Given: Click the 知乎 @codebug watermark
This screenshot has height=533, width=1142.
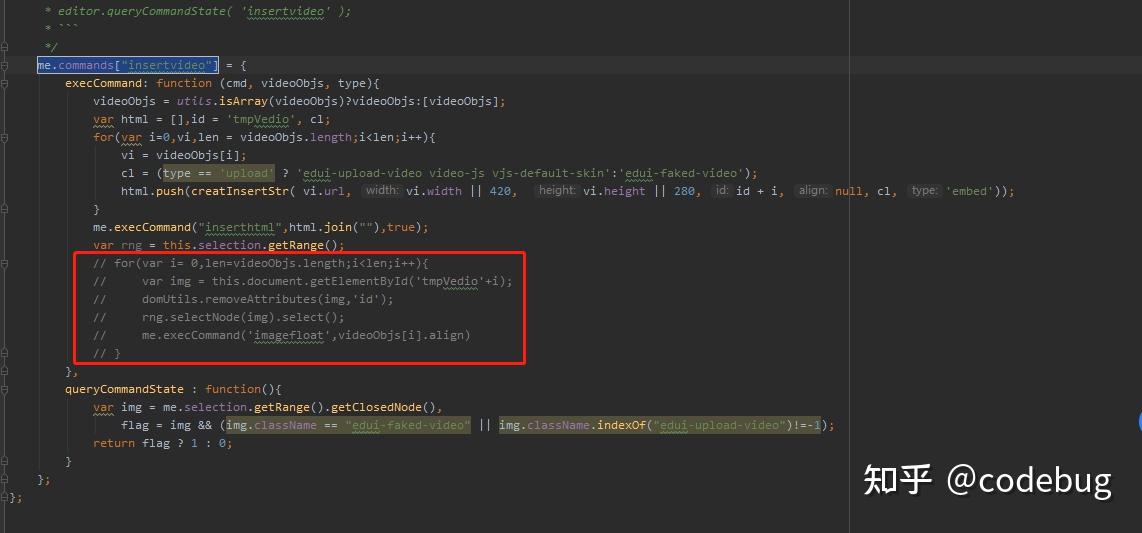Looking at the screenshot, I should 986,481.
